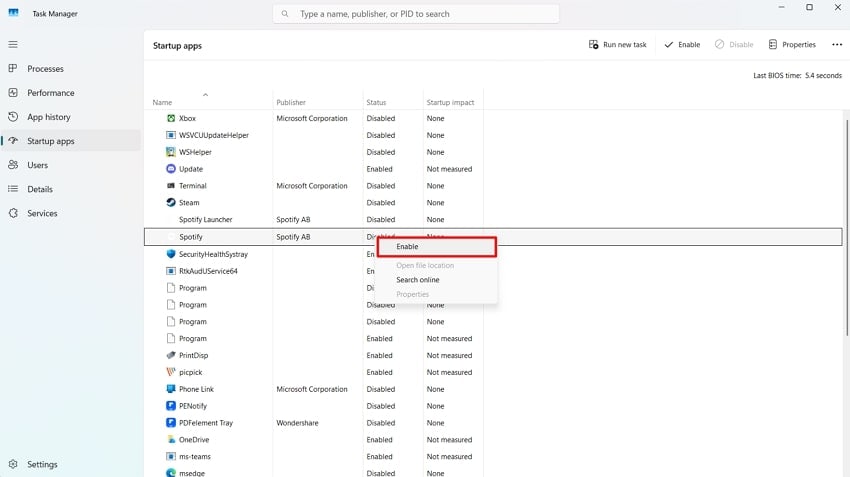Open the App history tab
The width and height of the screenshot is (850, 477).
[71, 117]
